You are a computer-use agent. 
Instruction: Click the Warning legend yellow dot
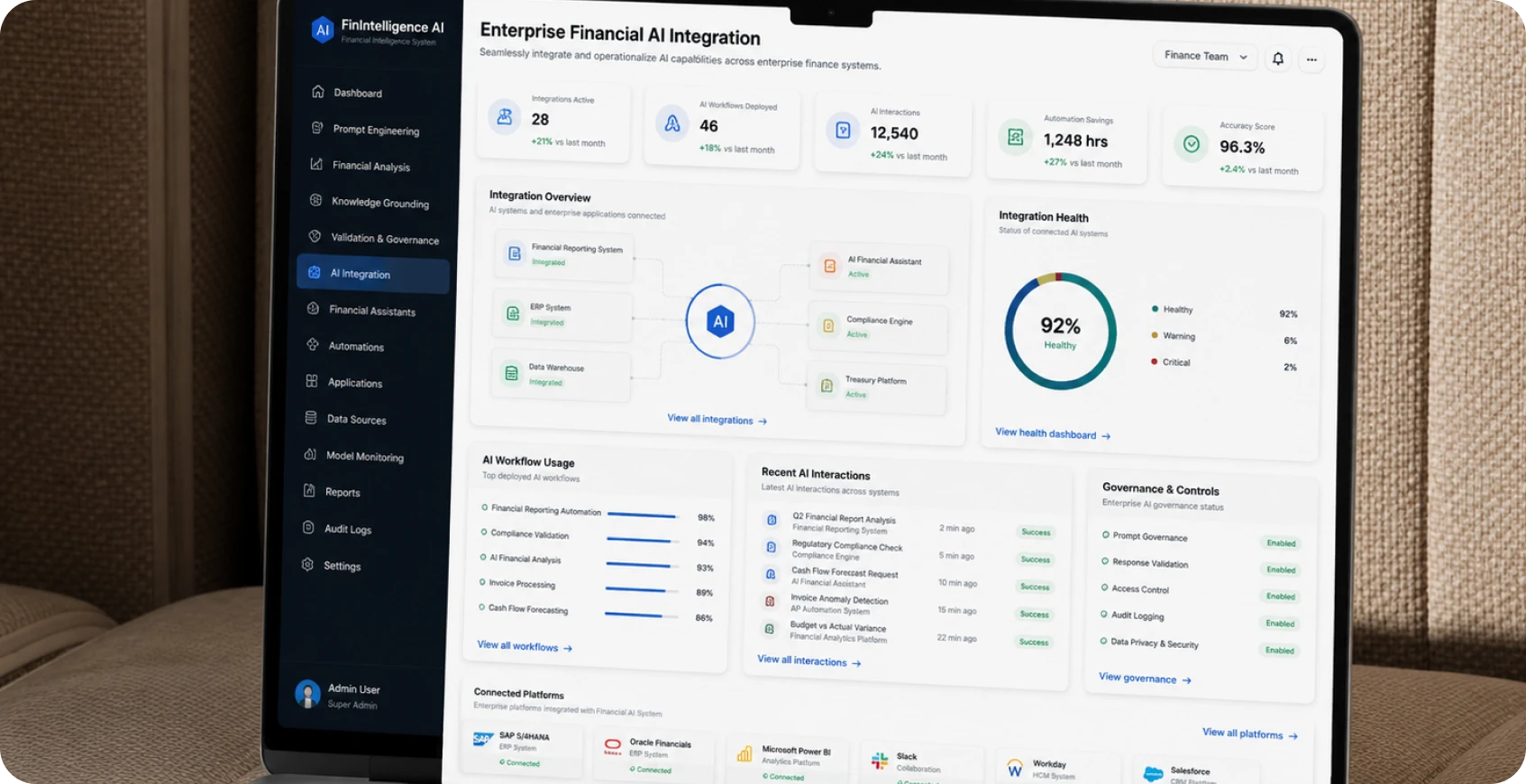click(x=1155, y=335)
